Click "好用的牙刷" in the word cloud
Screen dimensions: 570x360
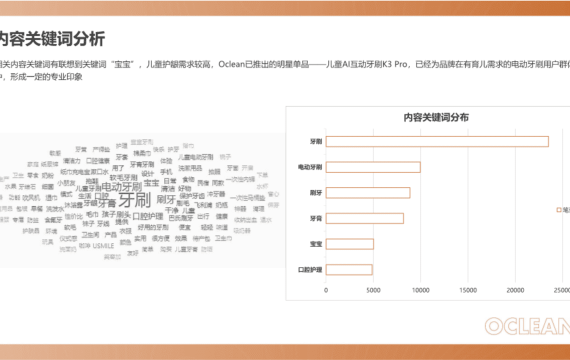pos(153,227)
